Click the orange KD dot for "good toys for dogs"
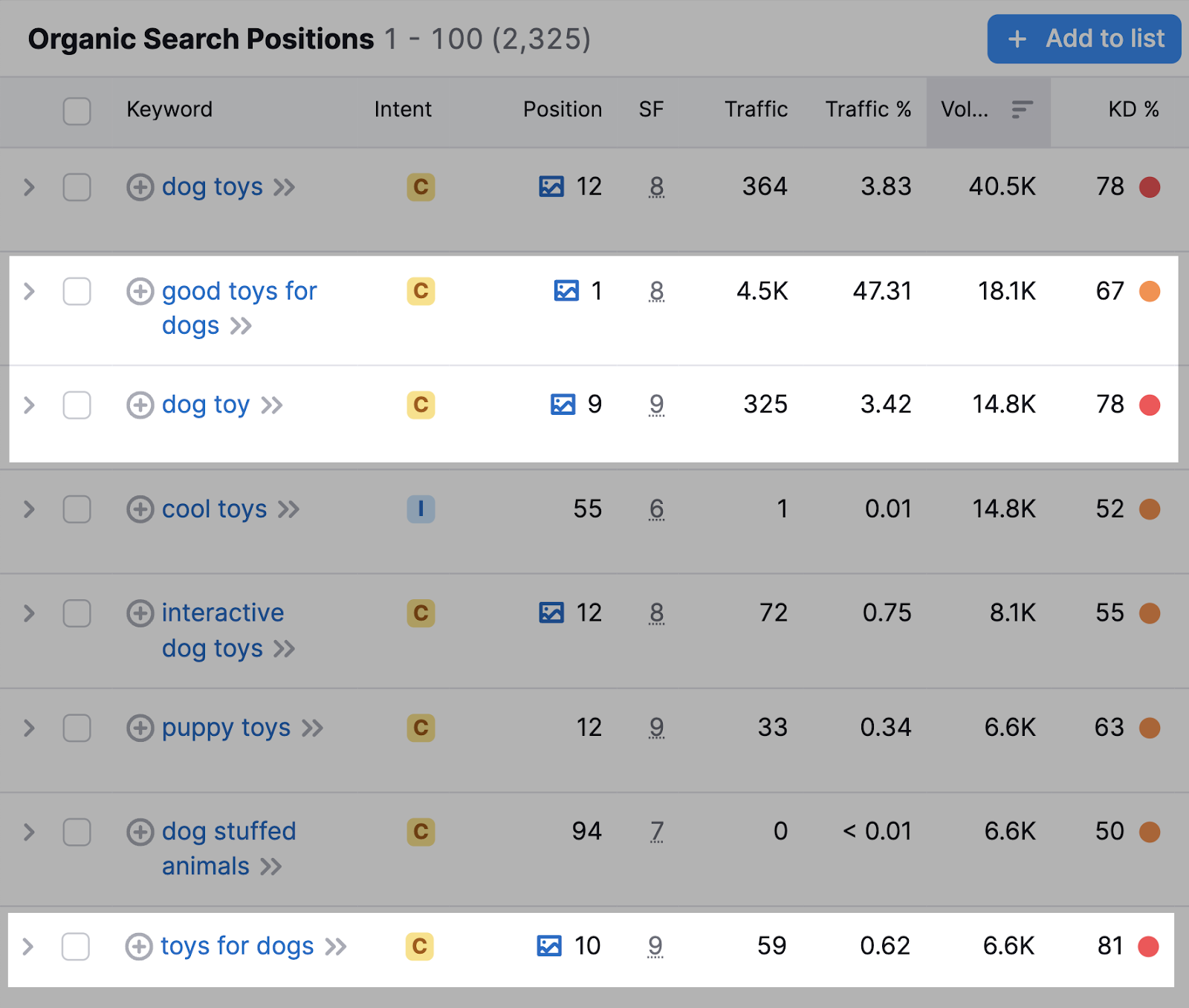 (x=1150, y=292)
